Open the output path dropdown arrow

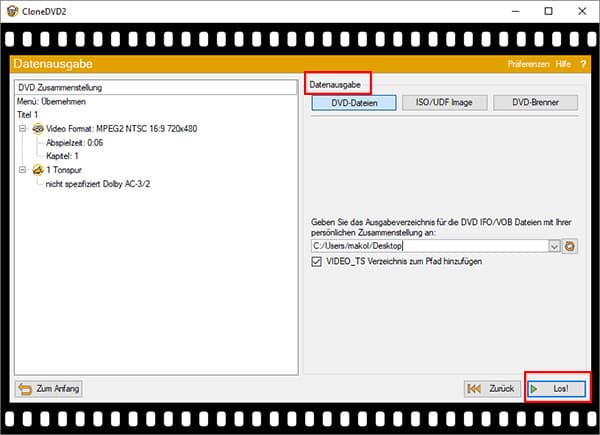point(554,246)
